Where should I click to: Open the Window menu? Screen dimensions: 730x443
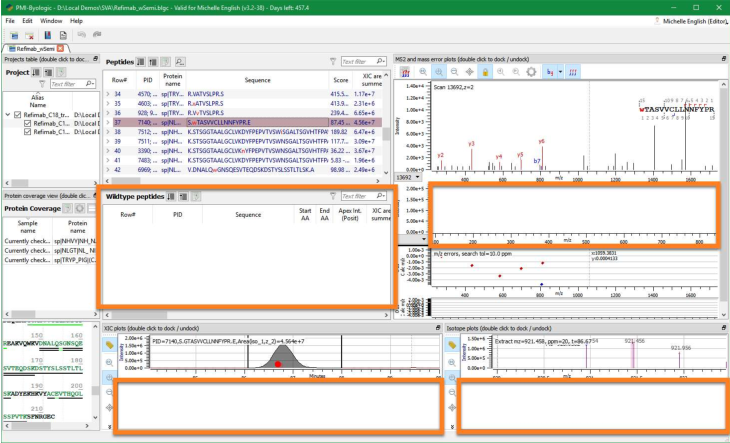pos(51,21)
